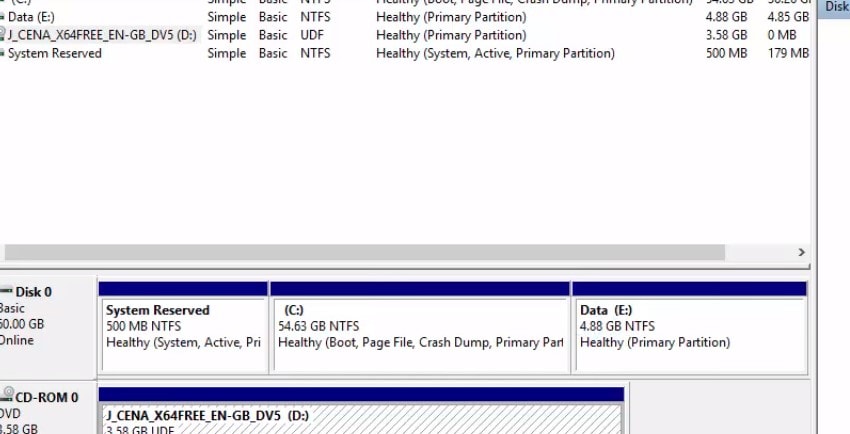Viewport: 850px width, 434px height.
Task: Click the CD-ROM 0 label panel
Action: pos(46,412)
